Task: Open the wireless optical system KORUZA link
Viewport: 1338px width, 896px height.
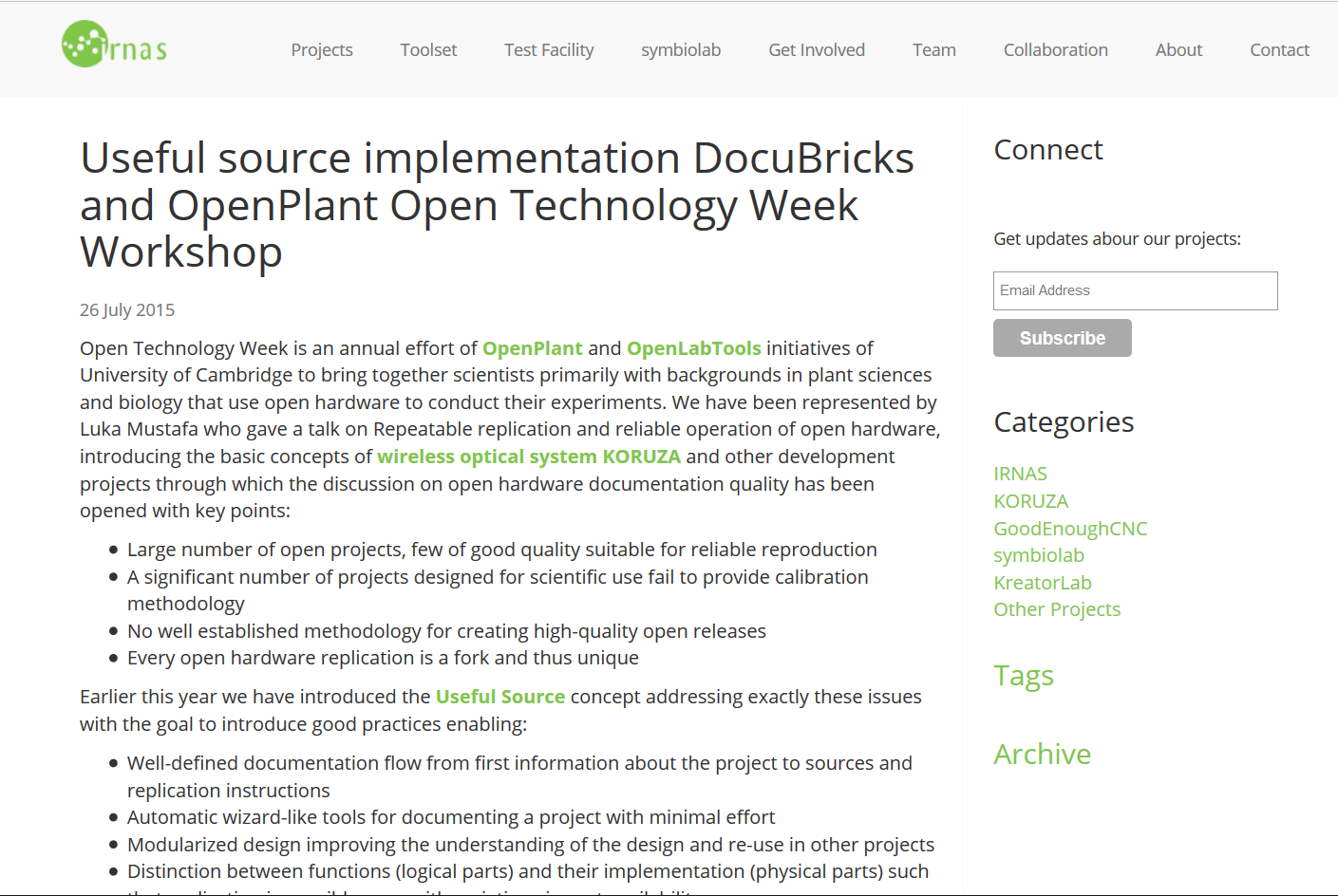Action: pos(529,457)
